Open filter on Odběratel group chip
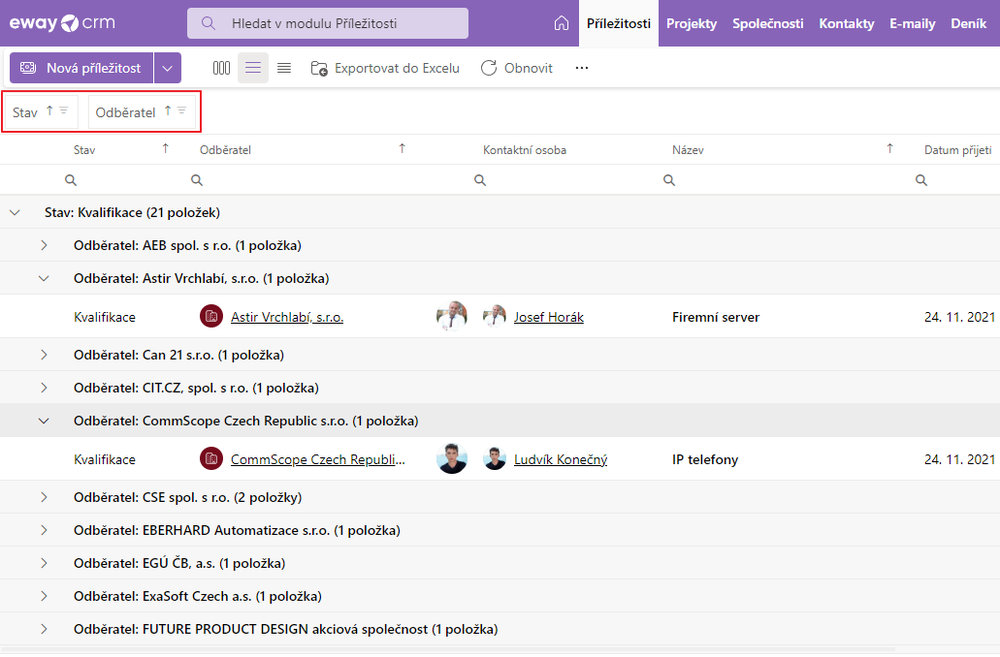1000x657 pixels. click(182, 110)
